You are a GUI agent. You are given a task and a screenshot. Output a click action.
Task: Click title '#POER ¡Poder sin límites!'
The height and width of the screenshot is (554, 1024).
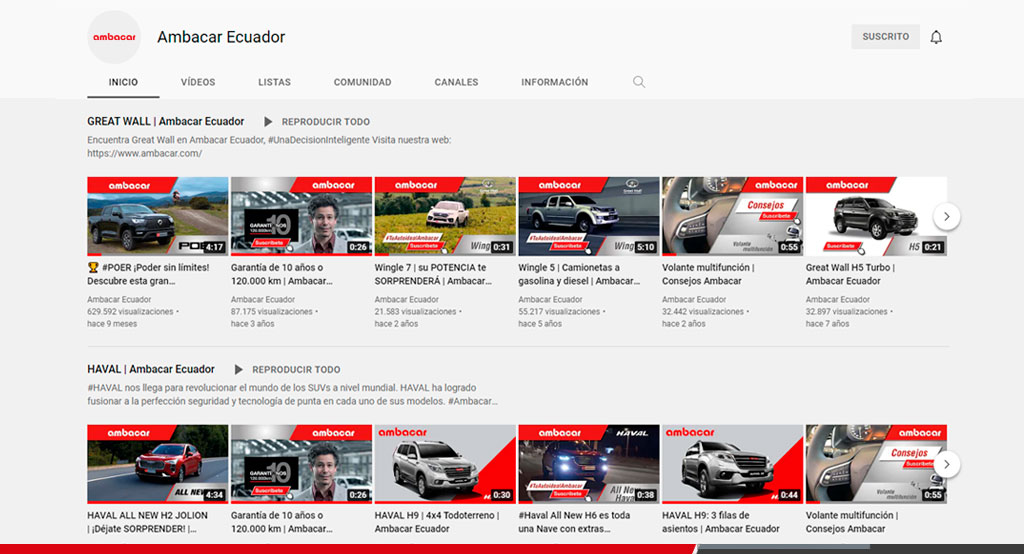point(149,274)
